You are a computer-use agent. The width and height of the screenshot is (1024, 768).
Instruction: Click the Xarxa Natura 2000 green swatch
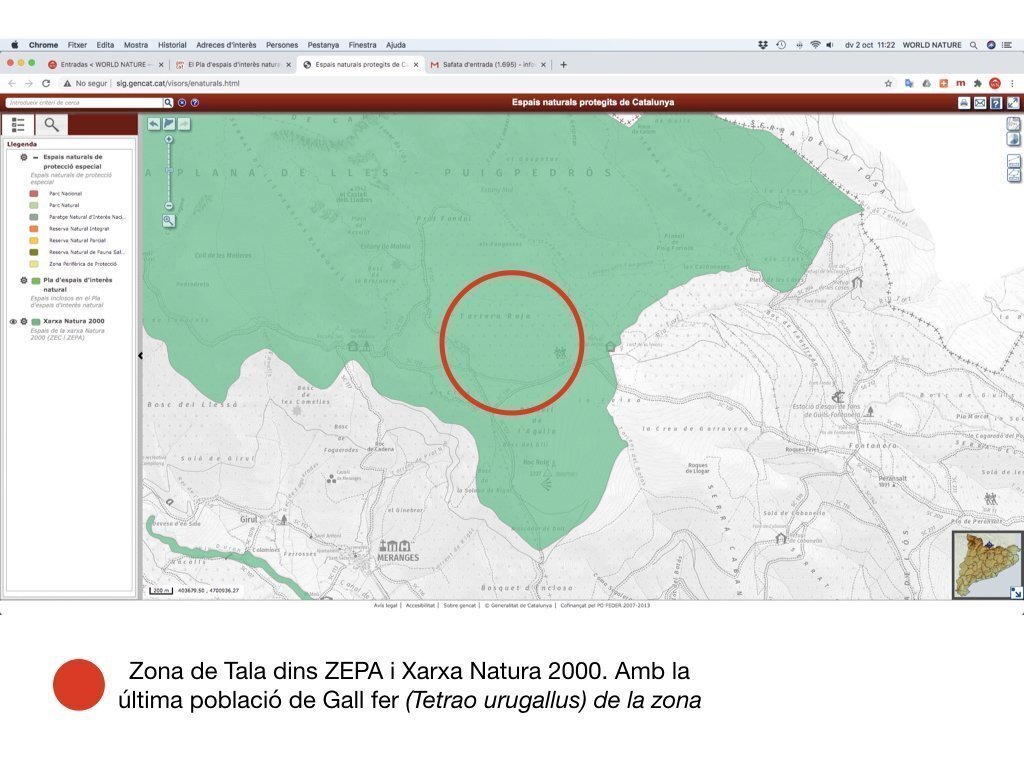(36, 321)
